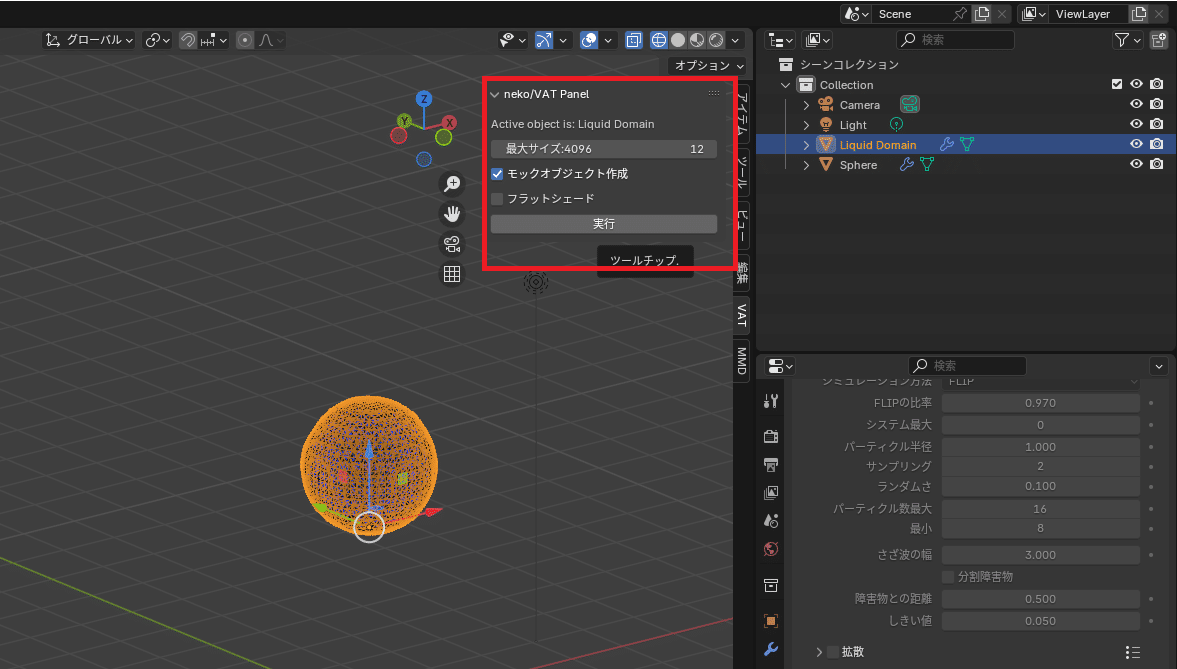This screenshot has width=1177, height=669.
Task: Switch to MMD sidebar tab
Action: [x=742, y=360]
